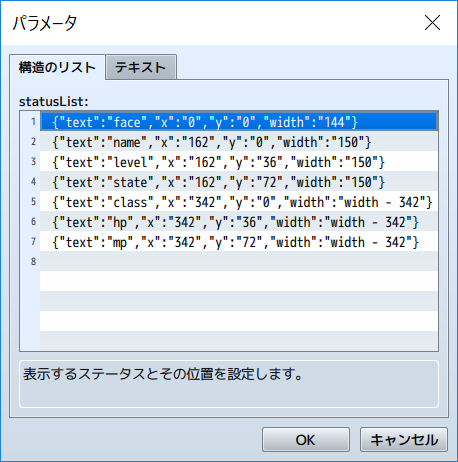Select the "mp" status list row

point(239,241)
